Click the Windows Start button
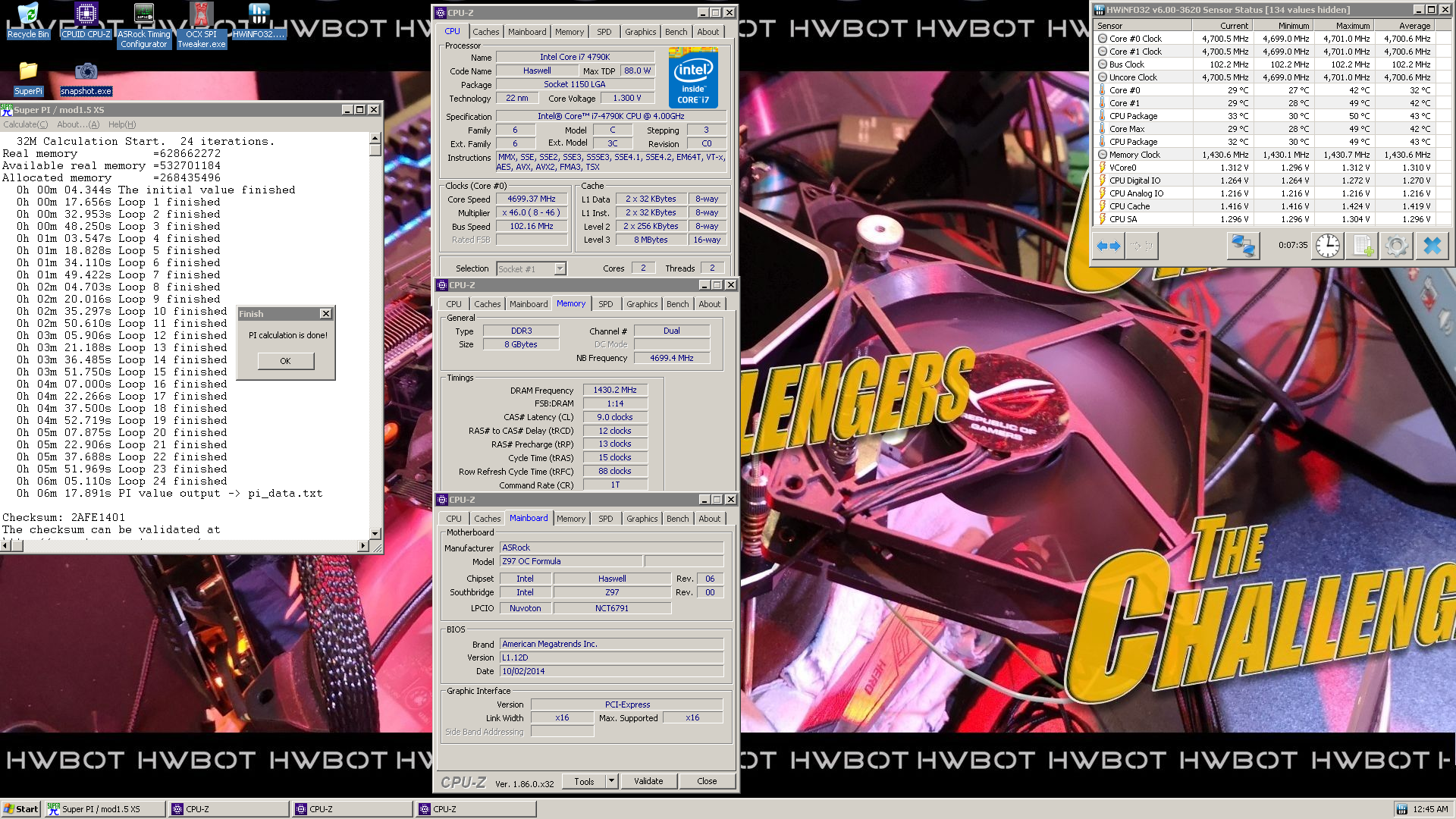1456x819 pixels. point(21,809)
